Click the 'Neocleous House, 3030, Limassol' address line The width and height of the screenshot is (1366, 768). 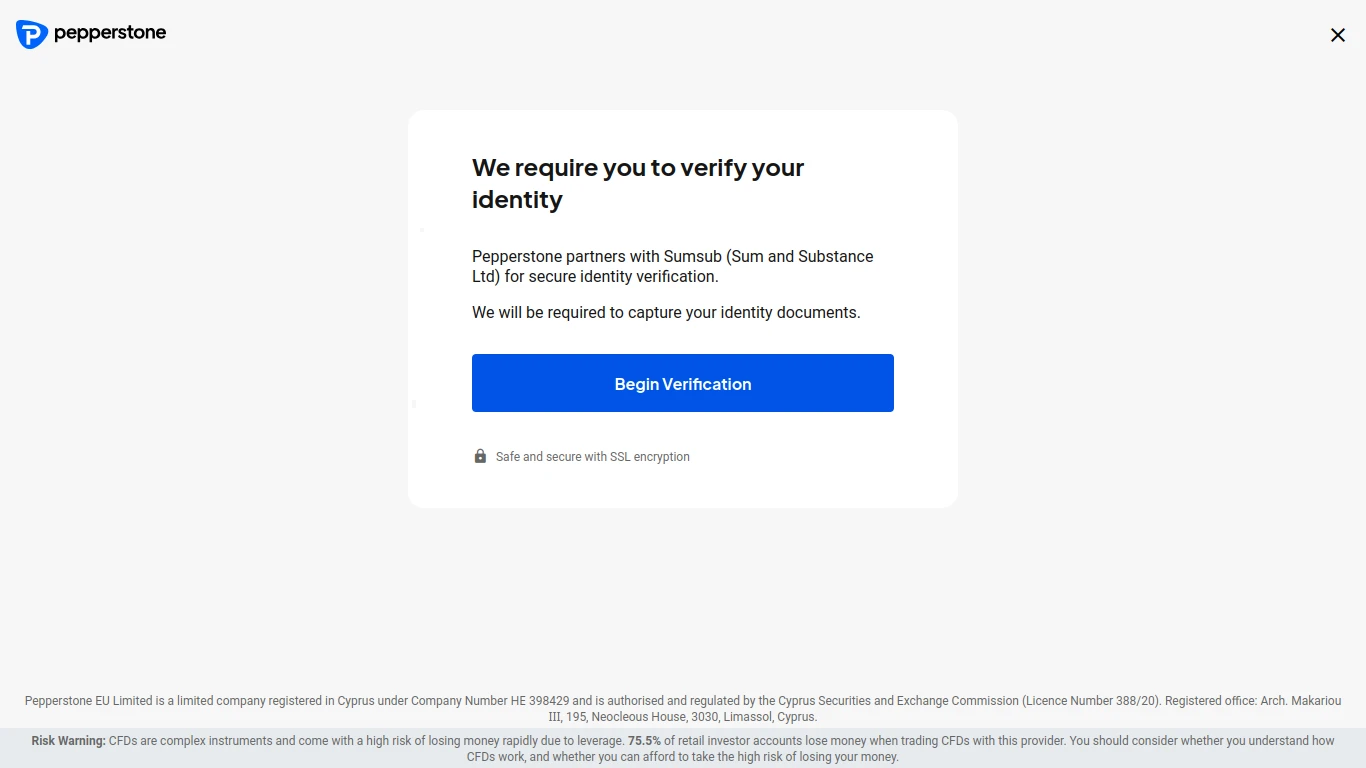(681, 717)
